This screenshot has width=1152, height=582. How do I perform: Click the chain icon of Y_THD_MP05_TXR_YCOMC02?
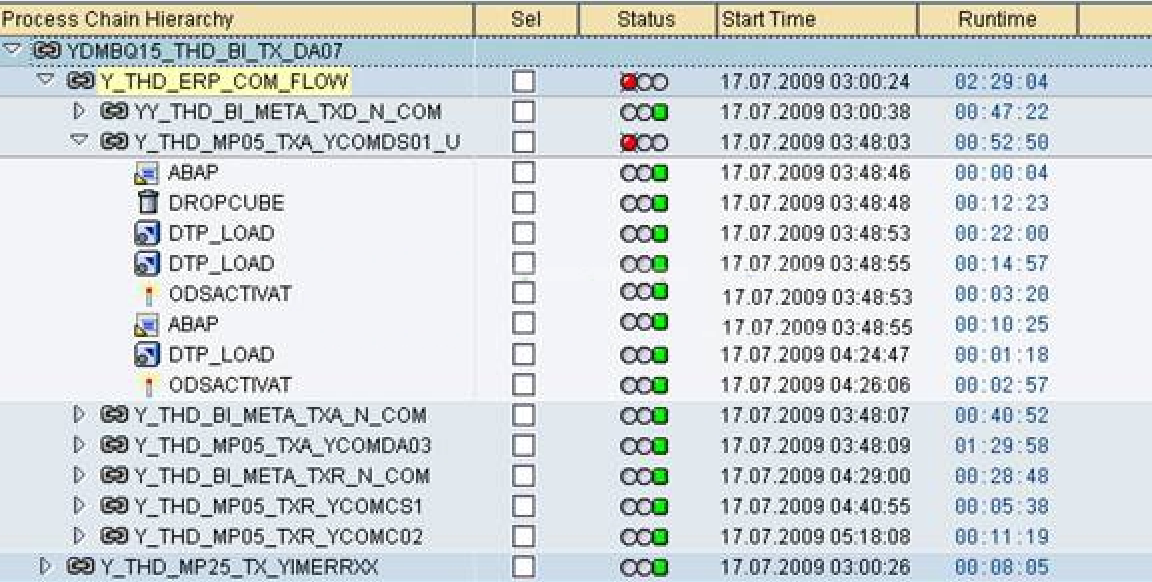[x=114, y=536]
